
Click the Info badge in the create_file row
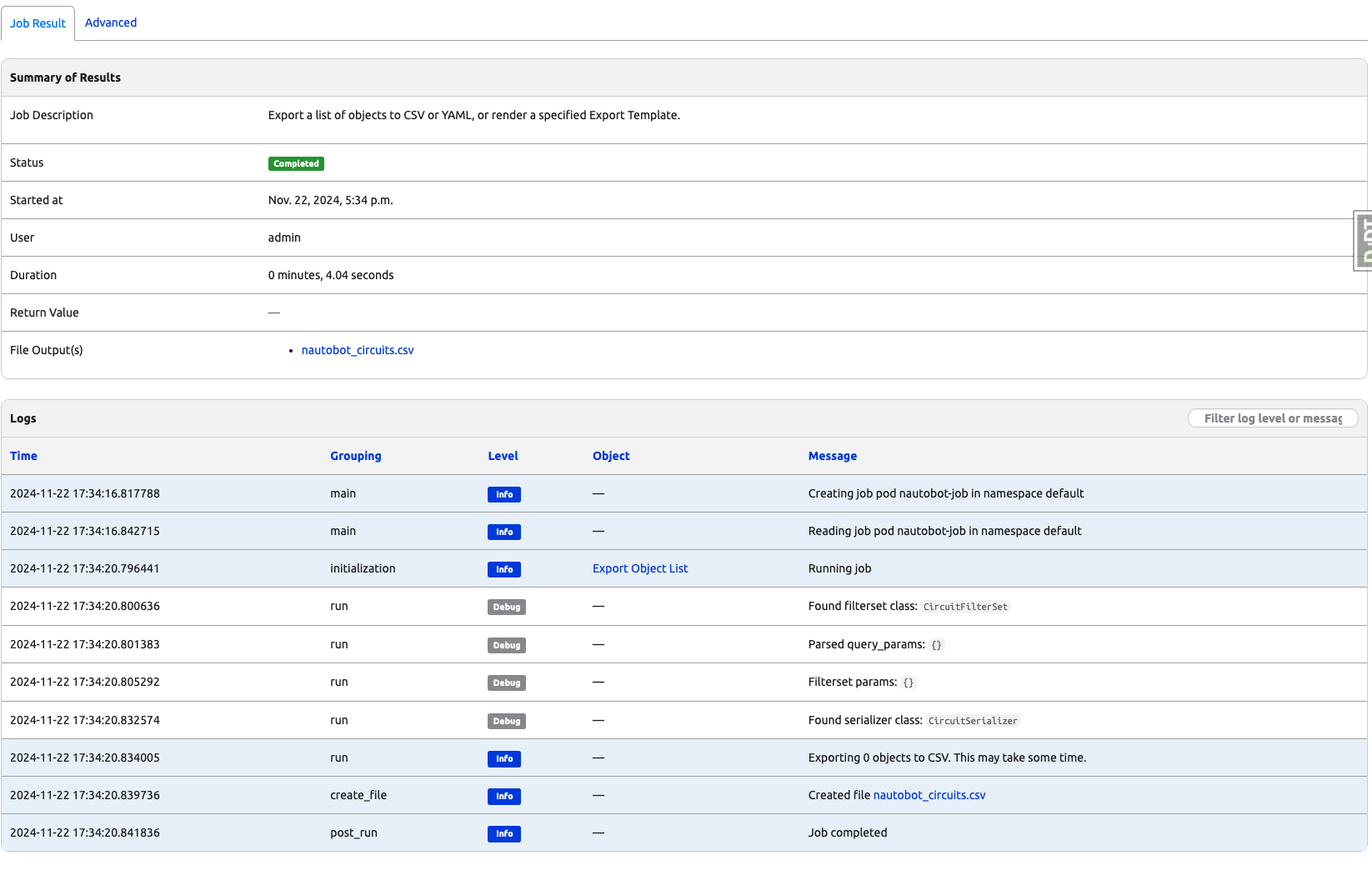(x=504, y=796)
